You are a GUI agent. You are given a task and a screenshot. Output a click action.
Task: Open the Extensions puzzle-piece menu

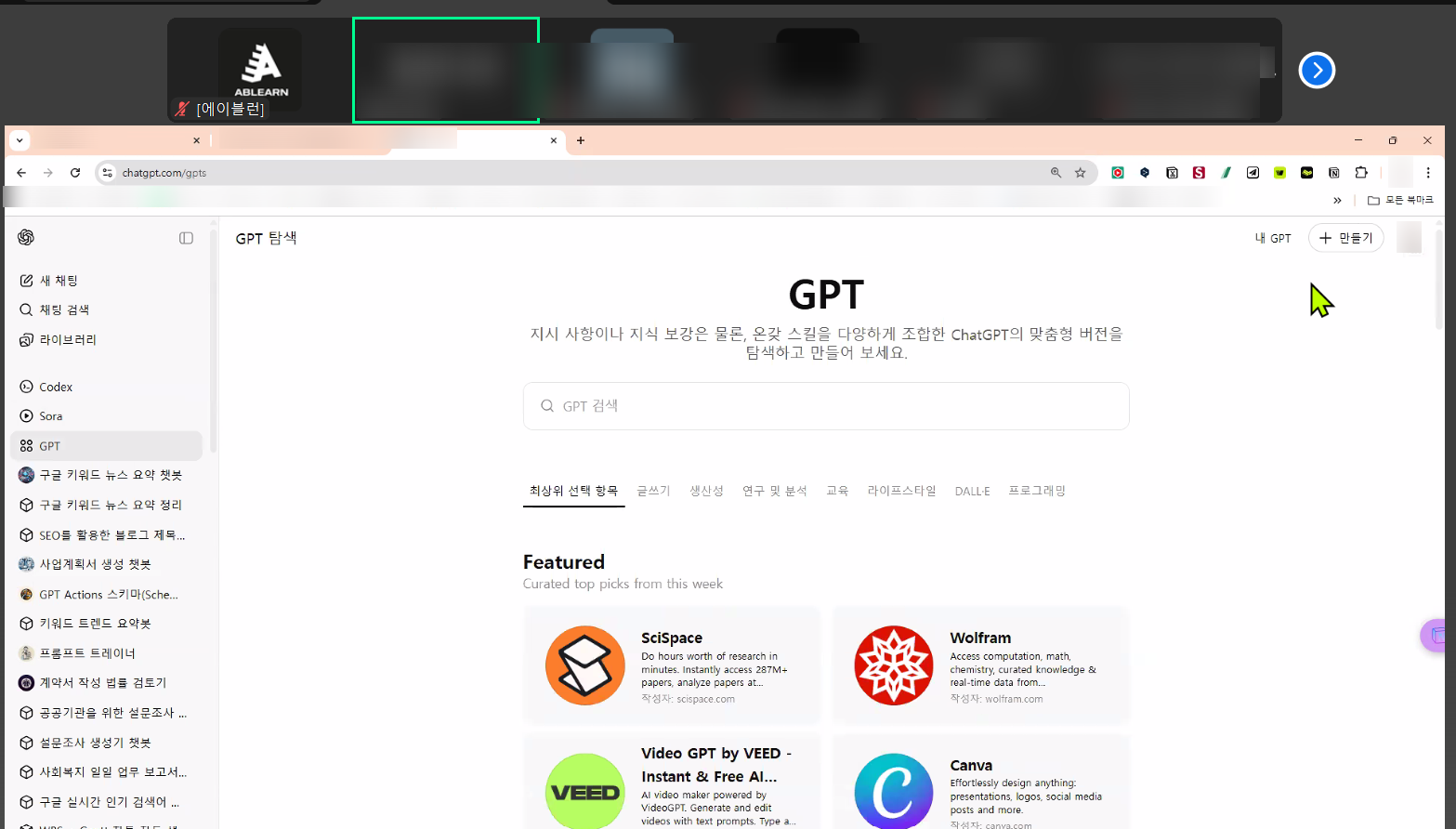coord(1361,173)
